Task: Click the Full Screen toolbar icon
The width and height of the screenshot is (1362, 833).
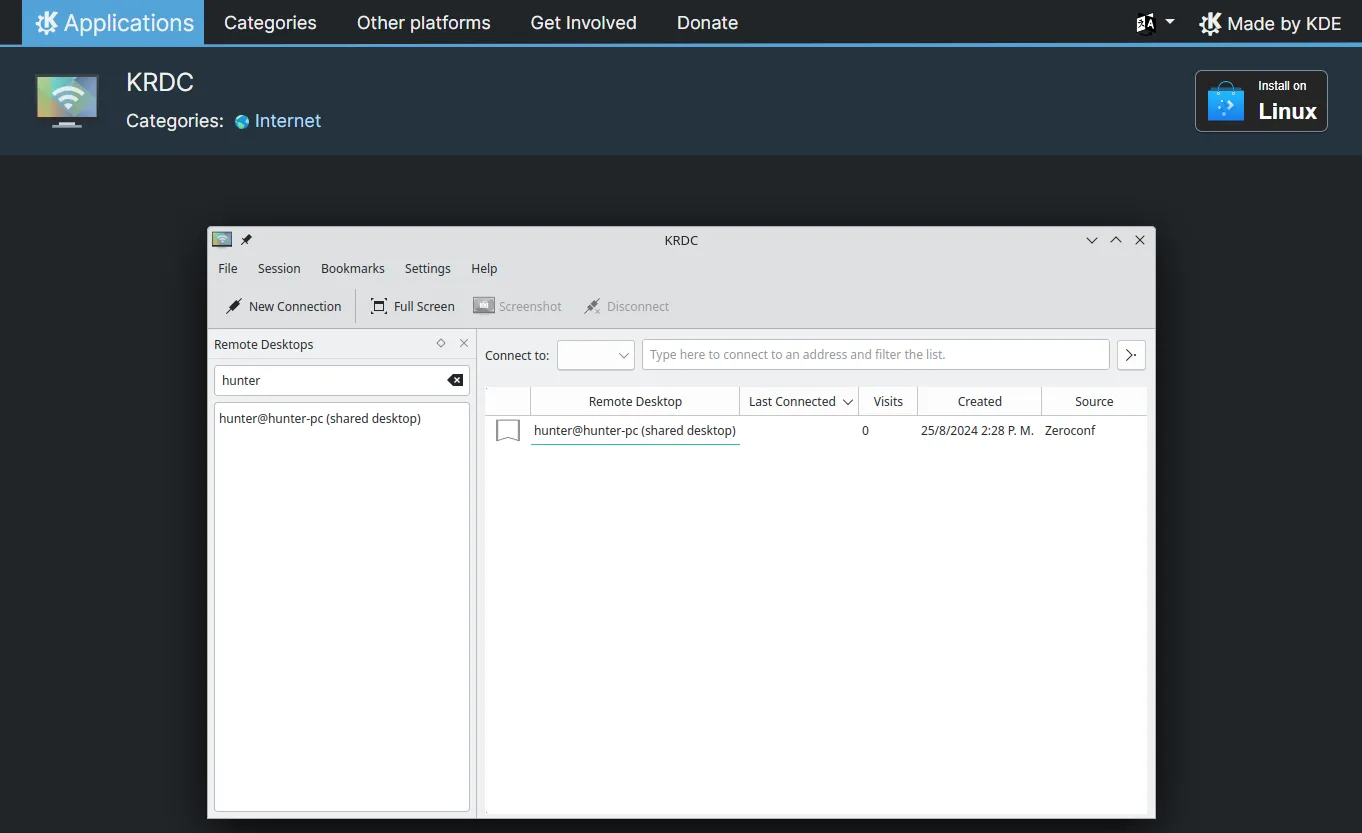Action: pos(379,307)
